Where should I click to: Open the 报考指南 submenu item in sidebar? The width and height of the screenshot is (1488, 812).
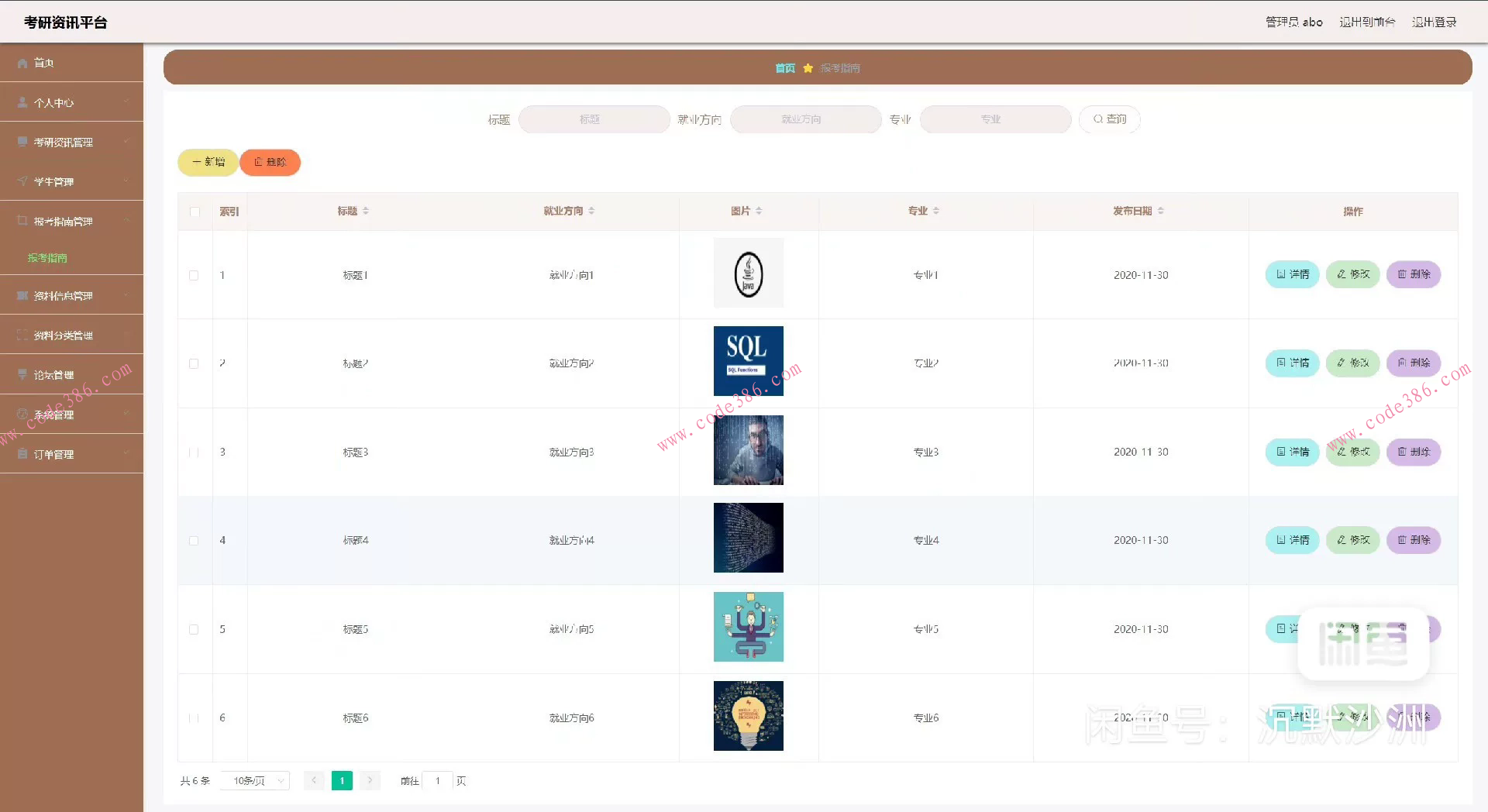click(47, 258)
